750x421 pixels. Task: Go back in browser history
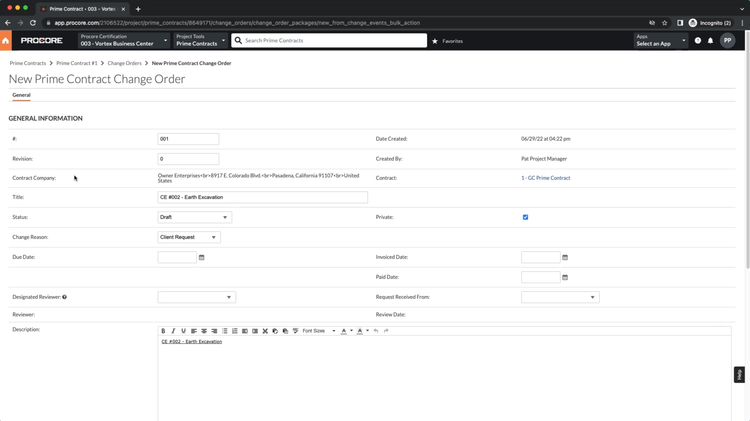[x=8, y=22]
